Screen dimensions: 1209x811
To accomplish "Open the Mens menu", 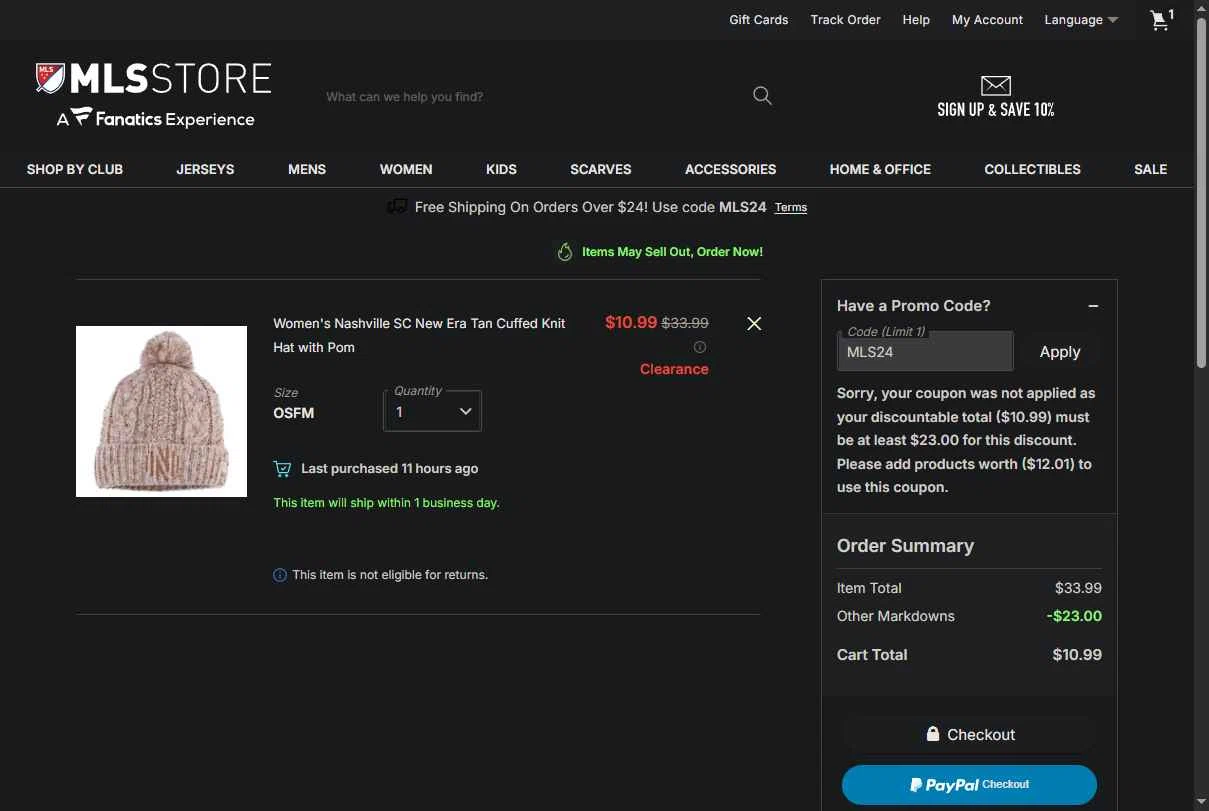I will pyautogui.click(x=307, y=169).
